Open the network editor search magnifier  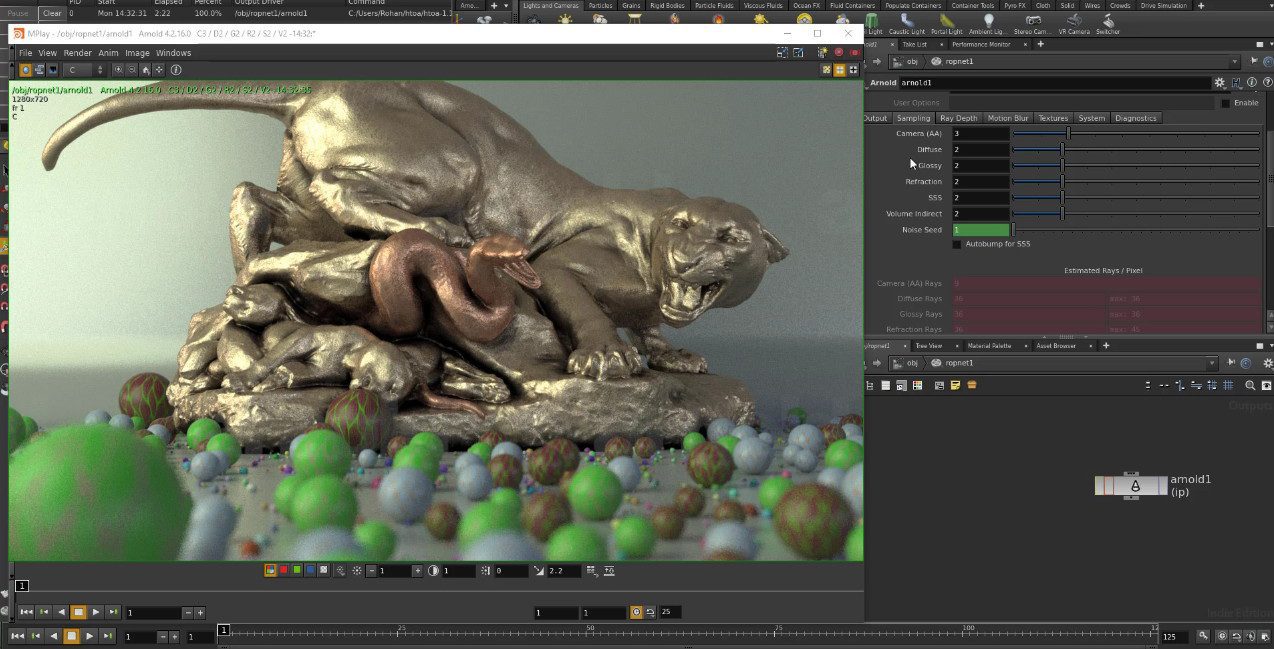pos(1248,384)
